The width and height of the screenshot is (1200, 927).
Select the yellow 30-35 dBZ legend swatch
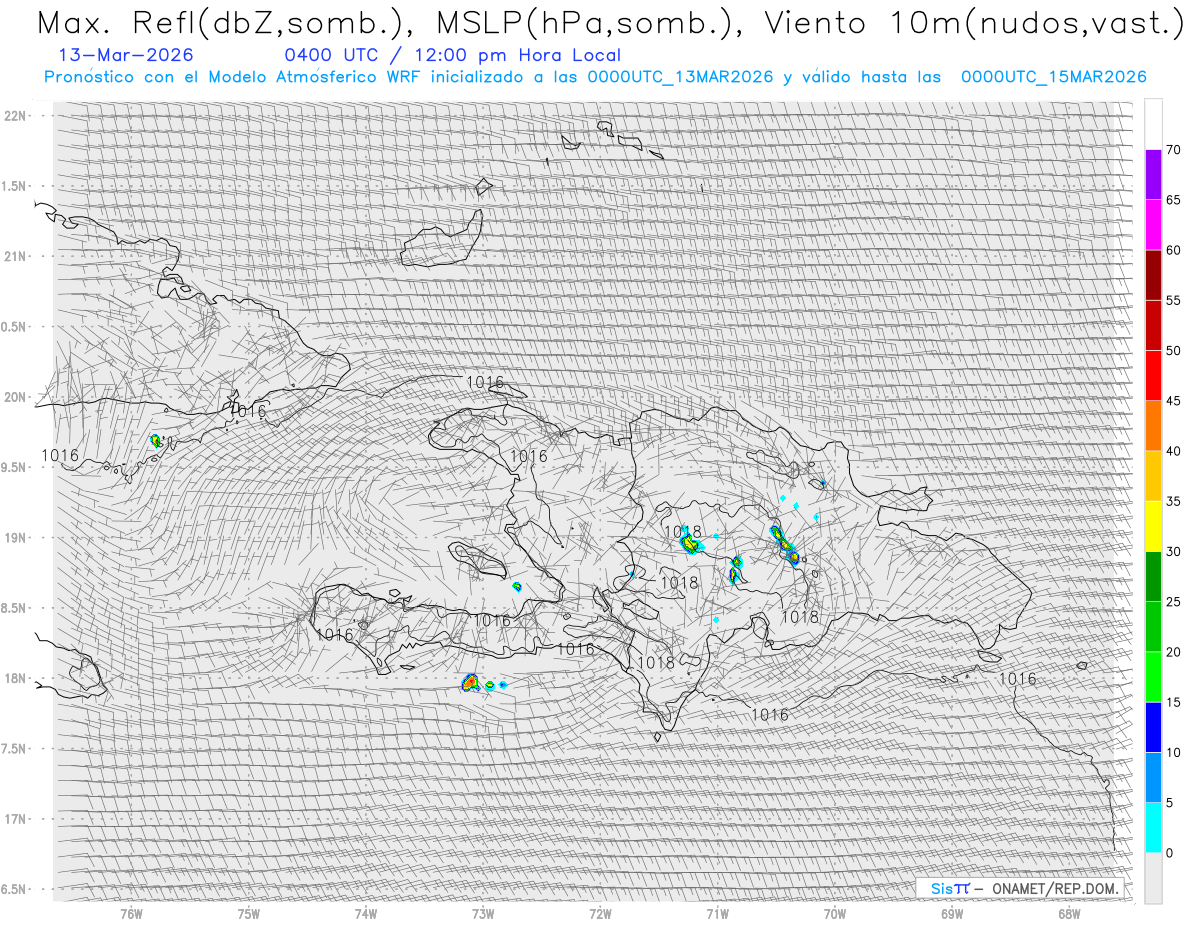point(1153,526)
